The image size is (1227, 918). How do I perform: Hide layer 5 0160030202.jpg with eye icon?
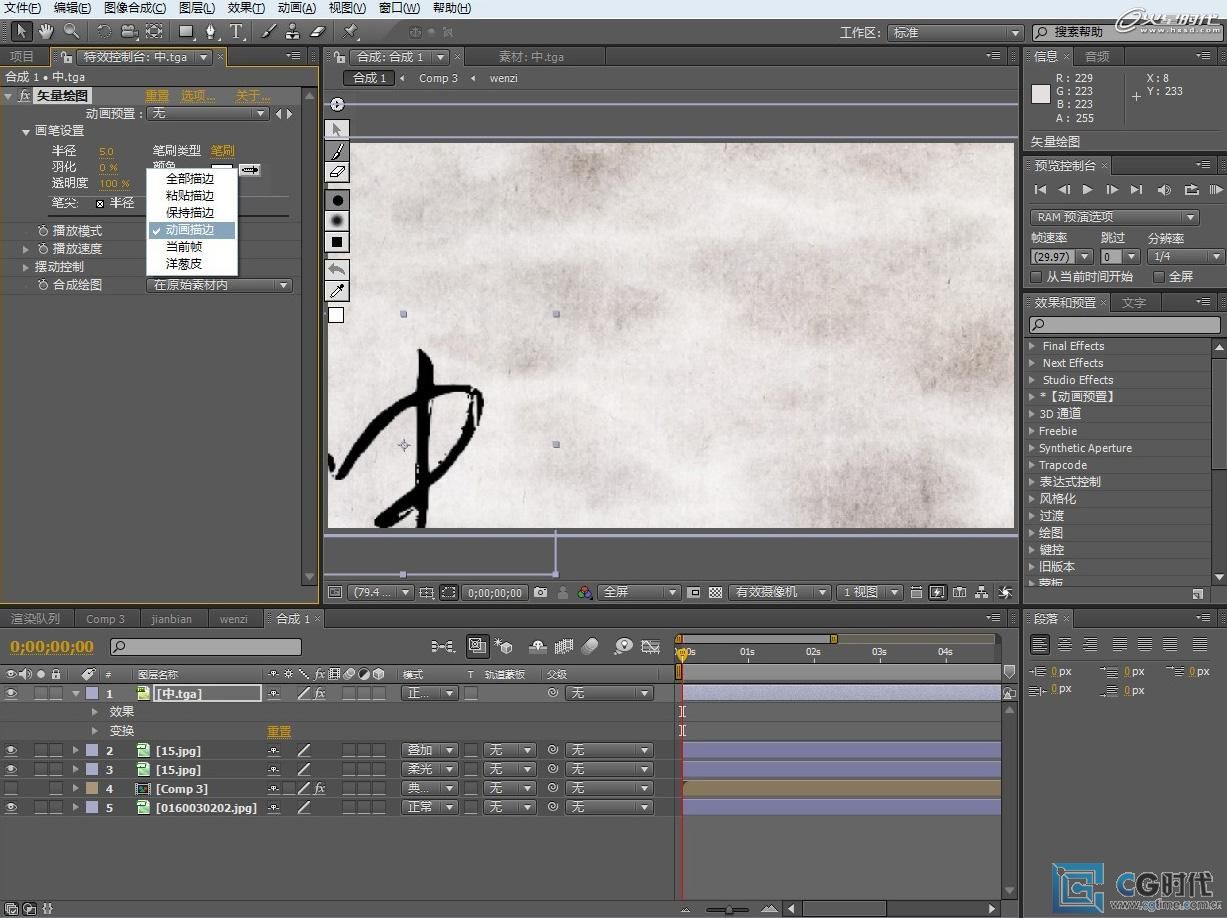tap(11, 807)
